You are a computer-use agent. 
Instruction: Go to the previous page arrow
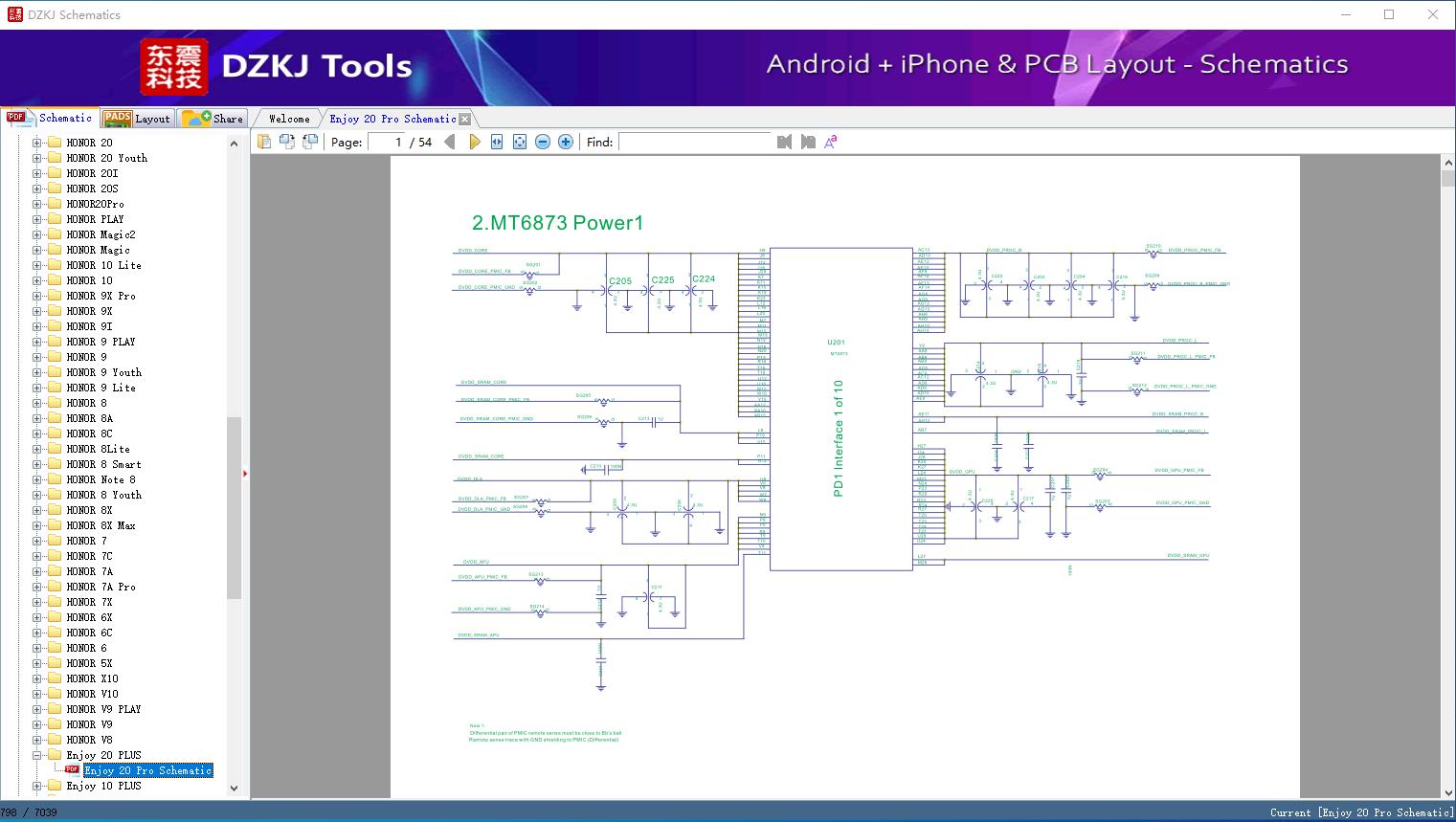pos(450,142)
